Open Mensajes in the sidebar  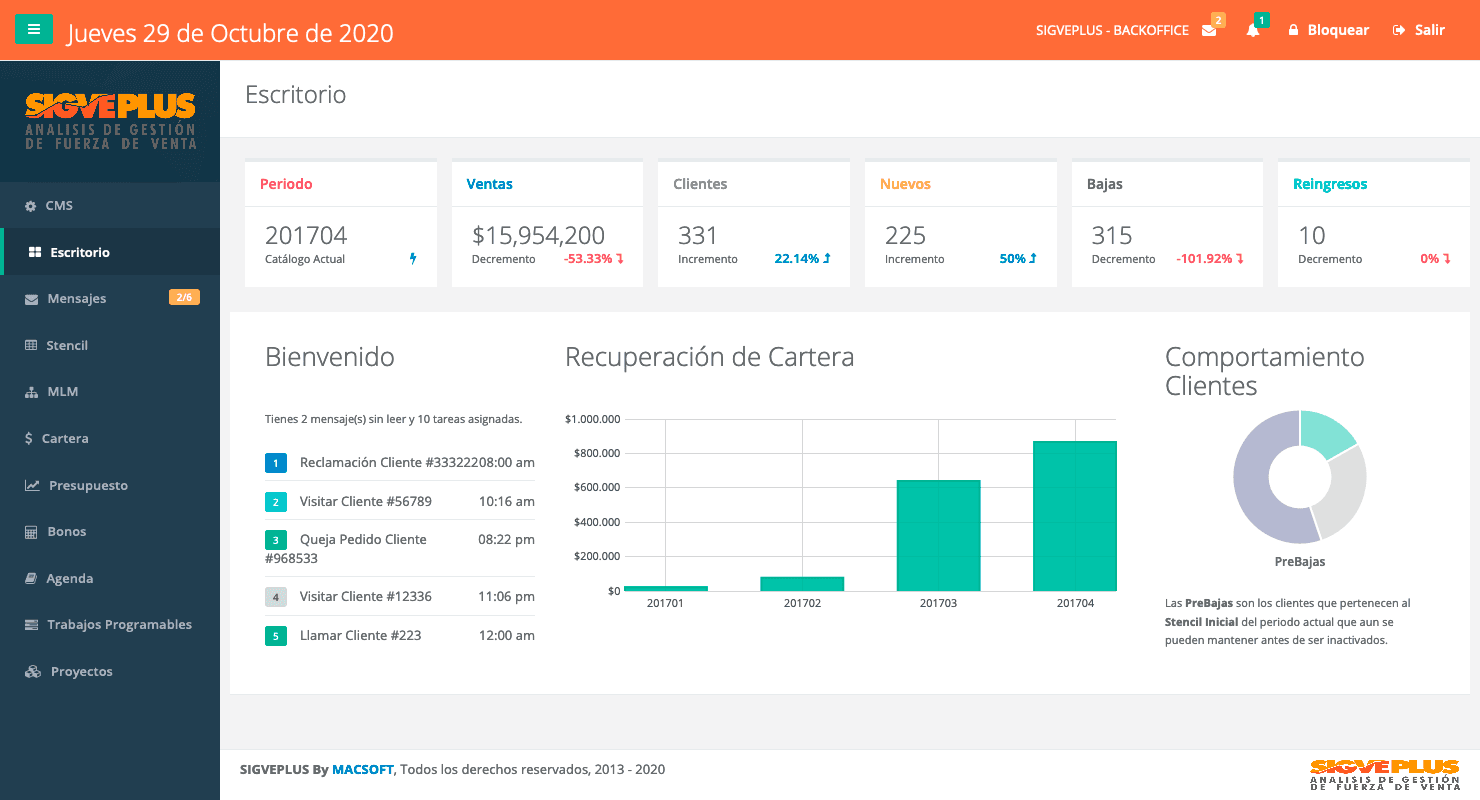[x=76, y=299]
